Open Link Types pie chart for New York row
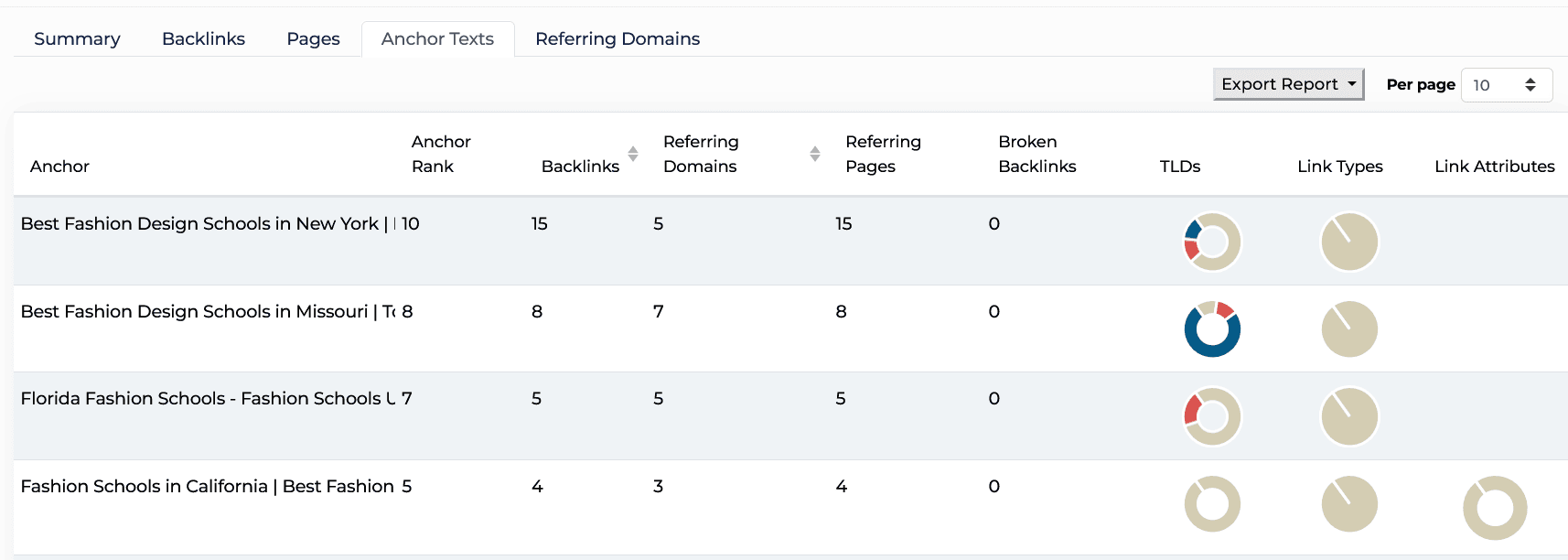Image resolution: width=1568 pixels, height=560 pixels. click(x=1349, y=242)
